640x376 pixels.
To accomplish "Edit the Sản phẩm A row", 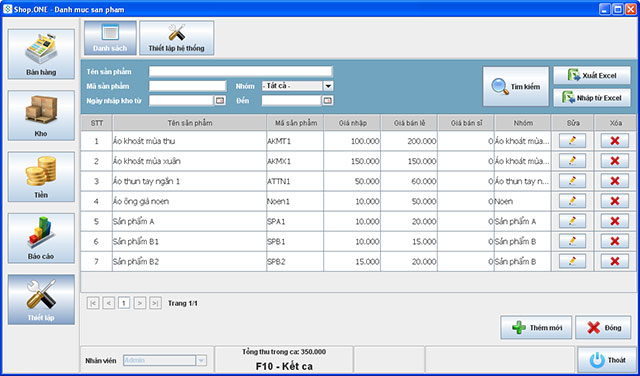I will (572, 221).
